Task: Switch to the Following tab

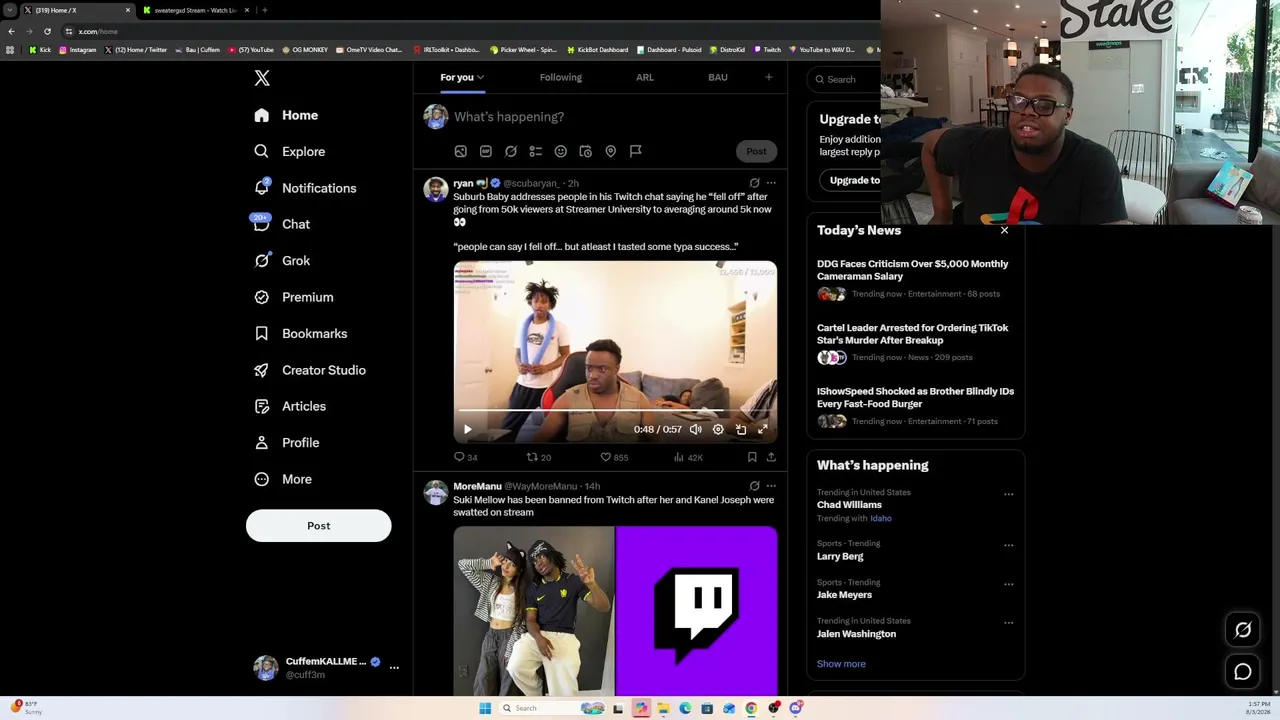Action: 561,77
